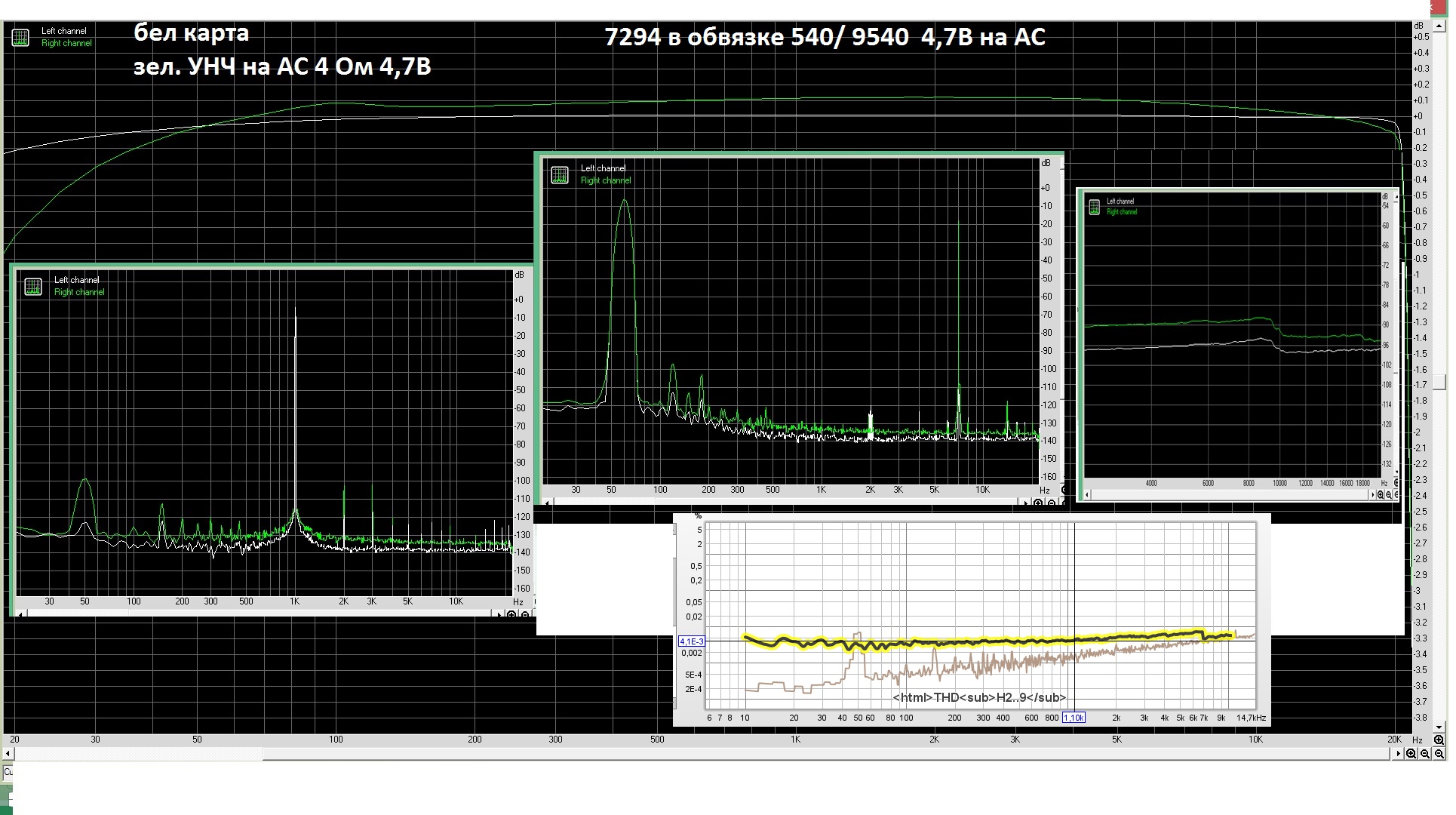The width and height of the screenshot is (1456, 815).
Task: Zoom in on middle spectrum graph
Action: point(1038,503)
